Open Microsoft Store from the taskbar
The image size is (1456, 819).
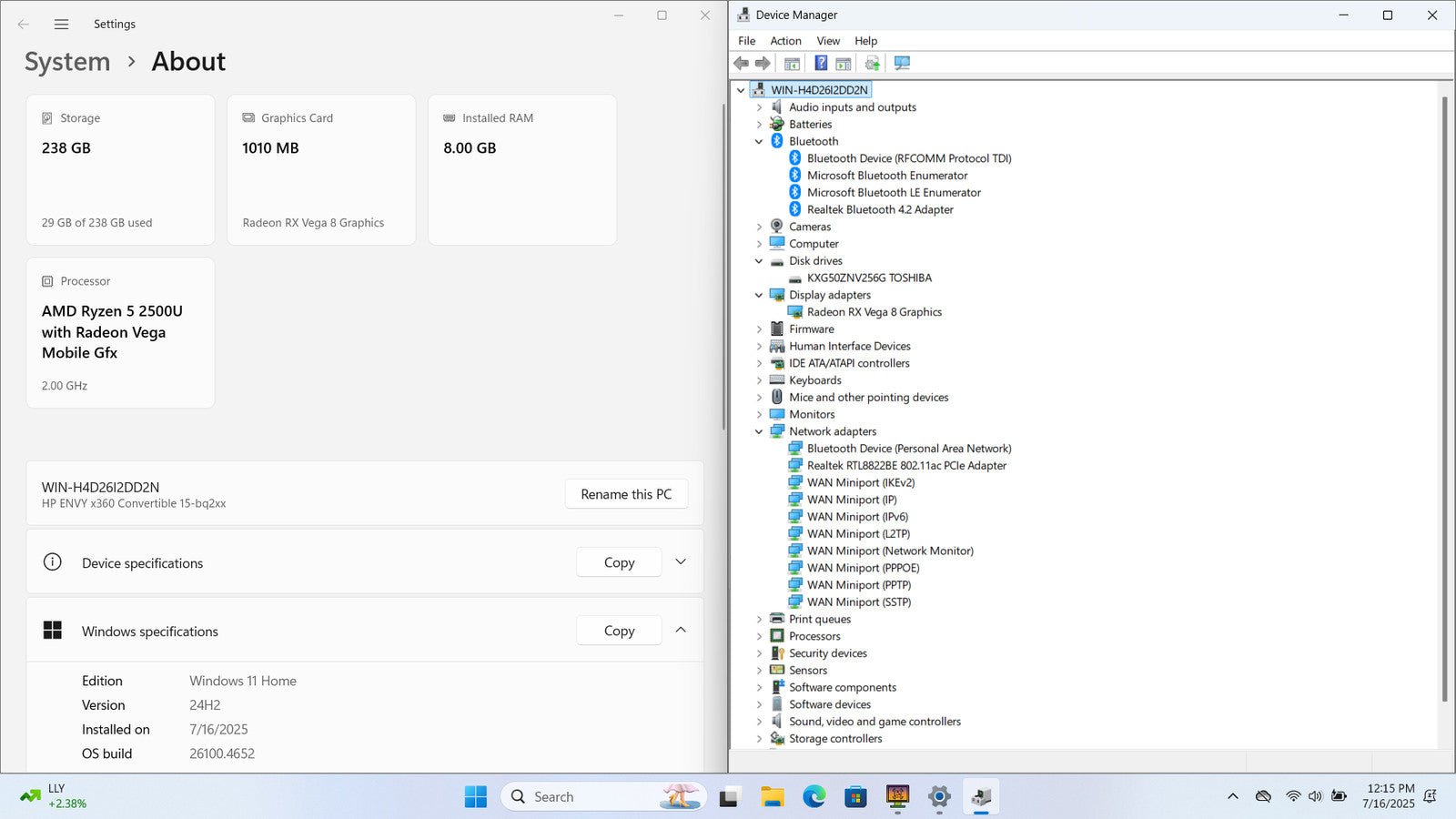click(x=855, y=797)
